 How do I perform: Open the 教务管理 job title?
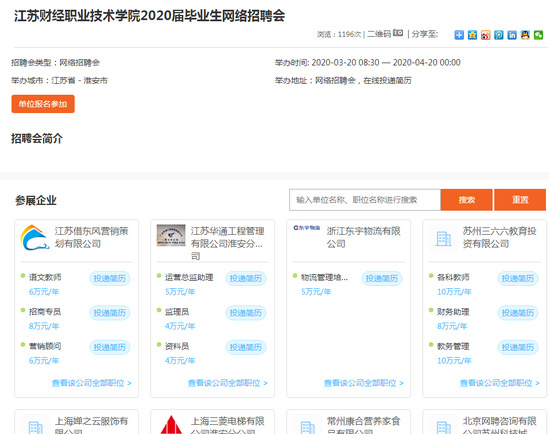pos(453,346)
